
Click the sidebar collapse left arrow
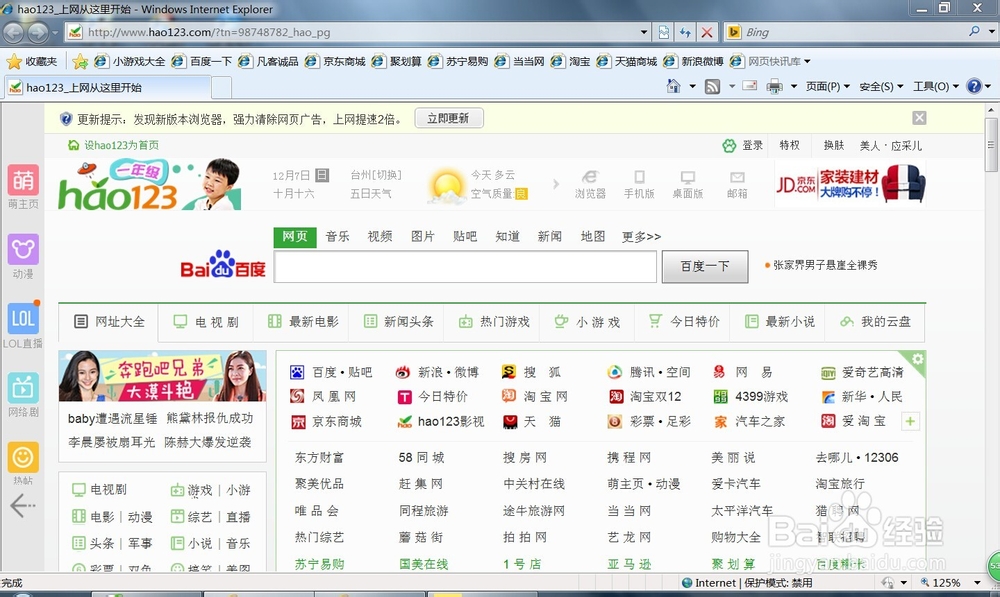(x=22, y=506)
